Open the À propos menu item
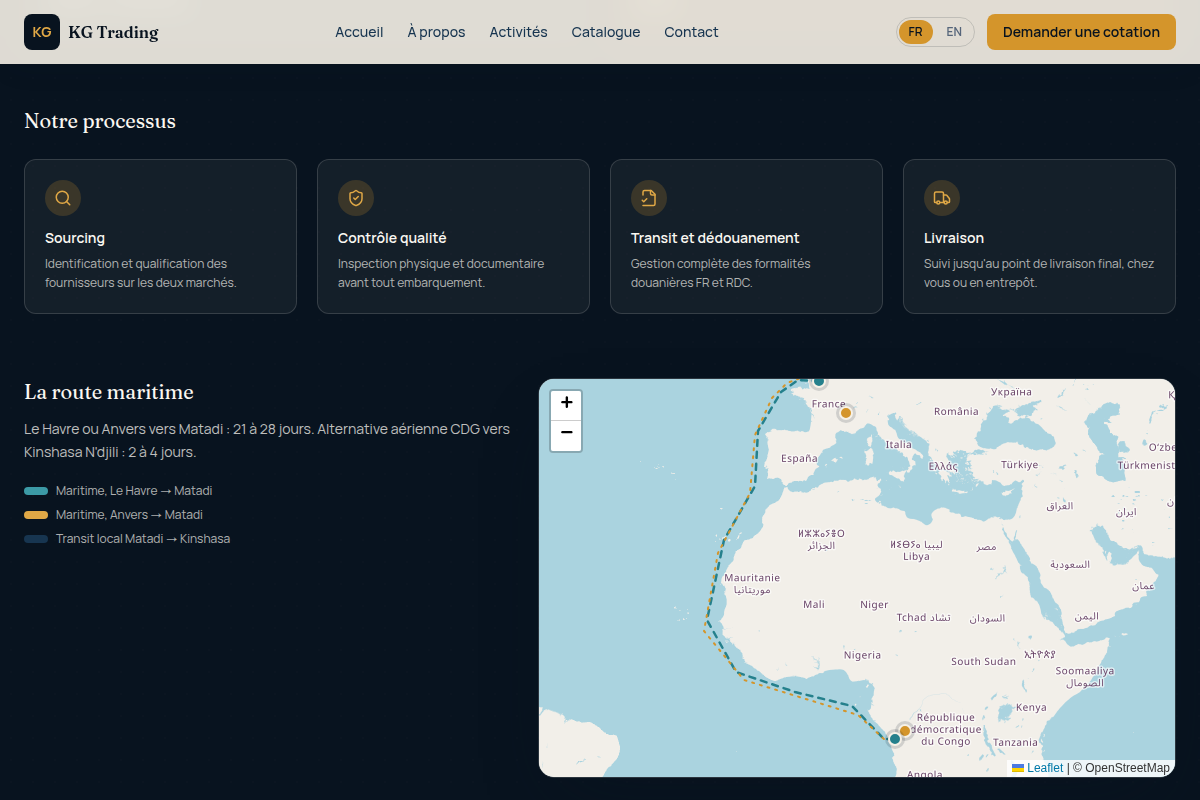The height and width of the screenshot is (800, 1200). pyautogui.click(x=436, y=32)
